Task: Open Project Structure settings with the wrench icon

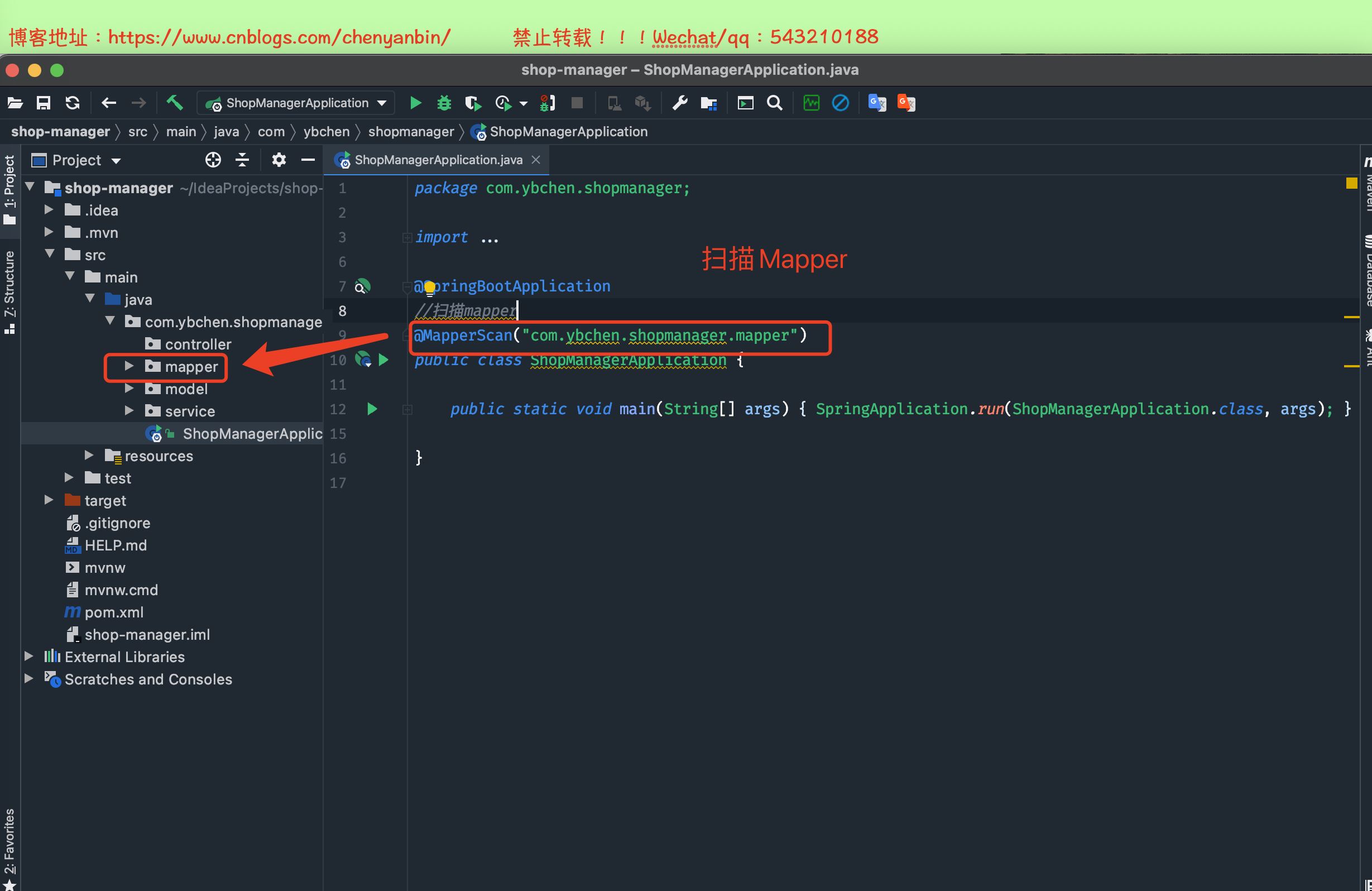Action: point(679,103)
